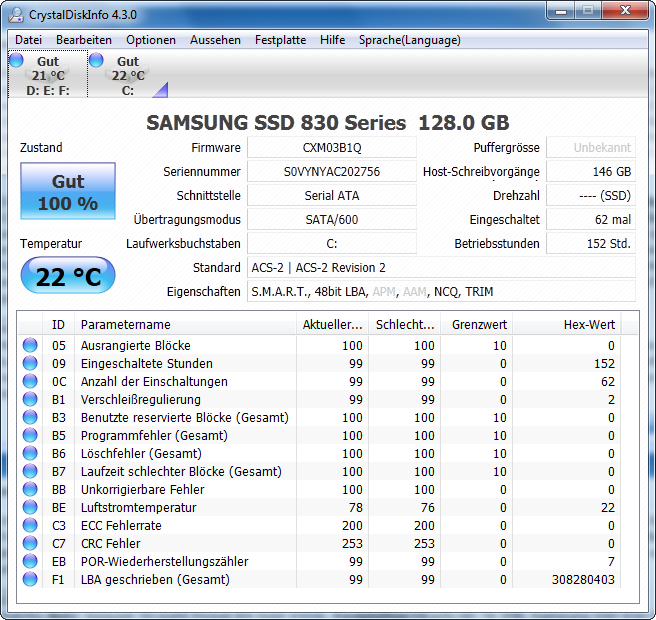
Task: Click worst value 76 in Luftstromtemperatur row
Action: pyautogui.click(x=428, y=507)
